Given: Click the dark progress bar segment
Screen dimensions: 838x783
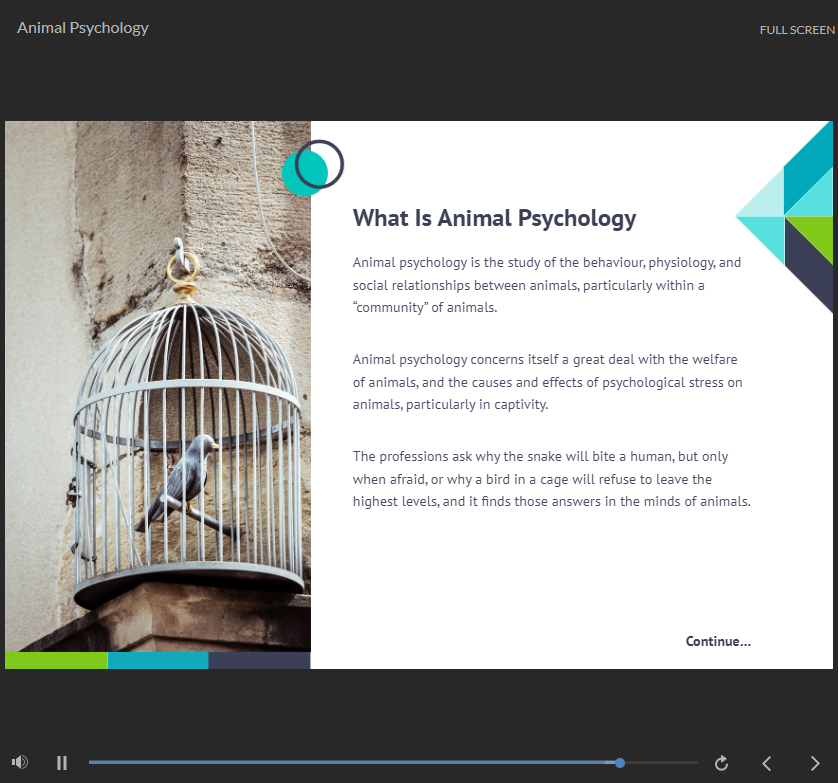Looking at the screenshot, I should click(x=259, y=660).
